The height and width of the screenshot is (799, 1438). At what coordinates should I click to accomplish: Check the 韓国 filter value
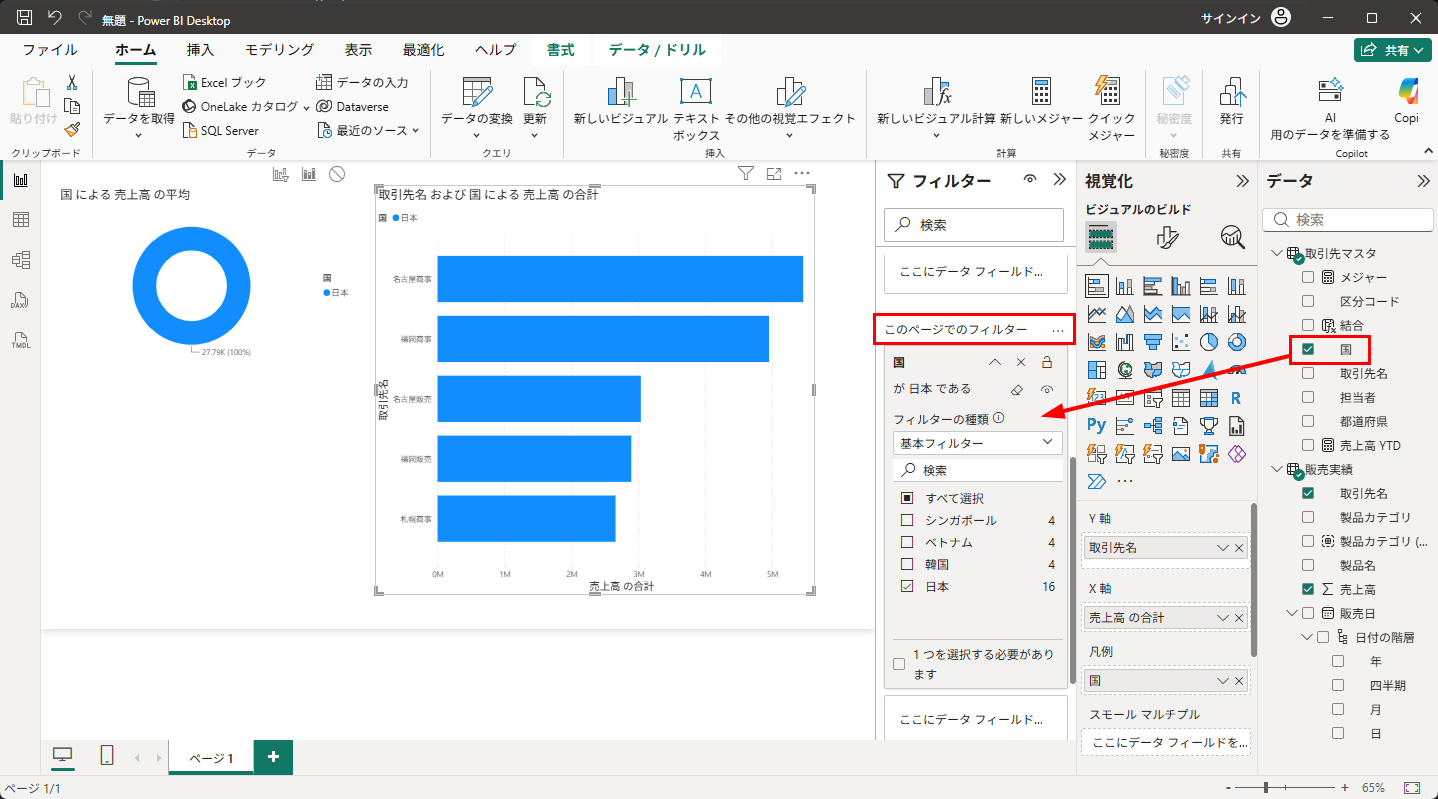(x=907, y=564)
